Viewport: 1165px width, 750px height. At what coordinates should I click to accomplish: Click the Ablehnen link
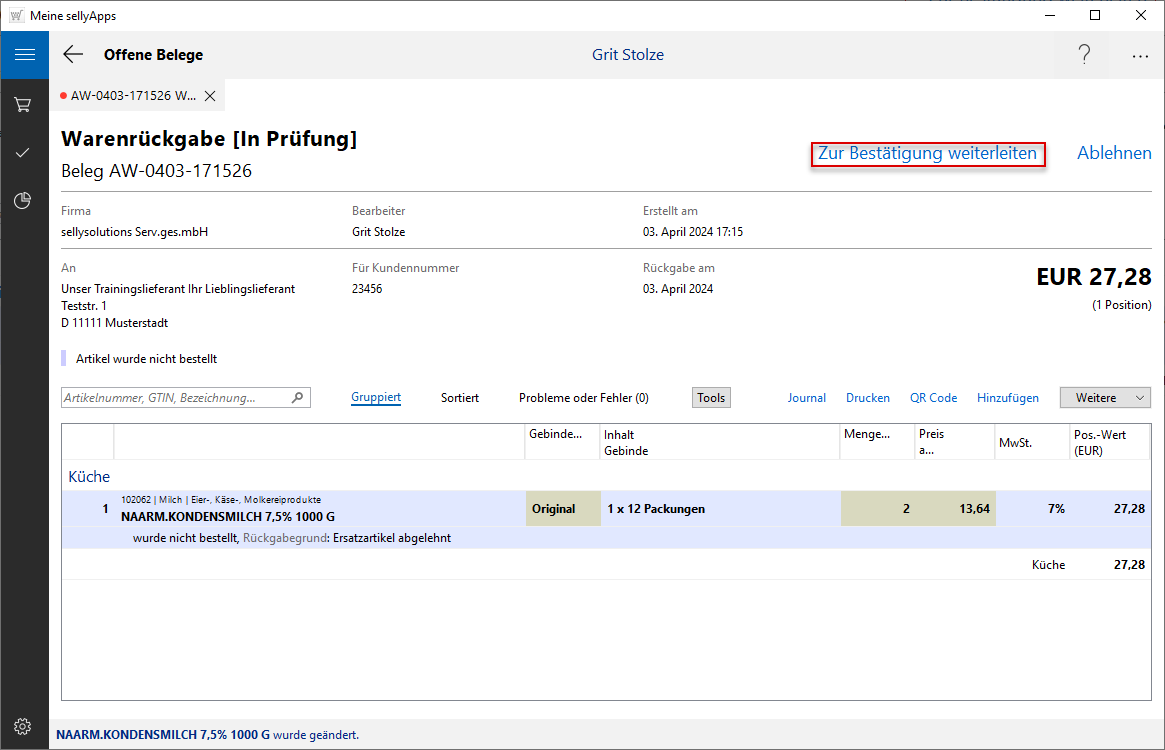pyautogui.click(x=1114, y=154)
